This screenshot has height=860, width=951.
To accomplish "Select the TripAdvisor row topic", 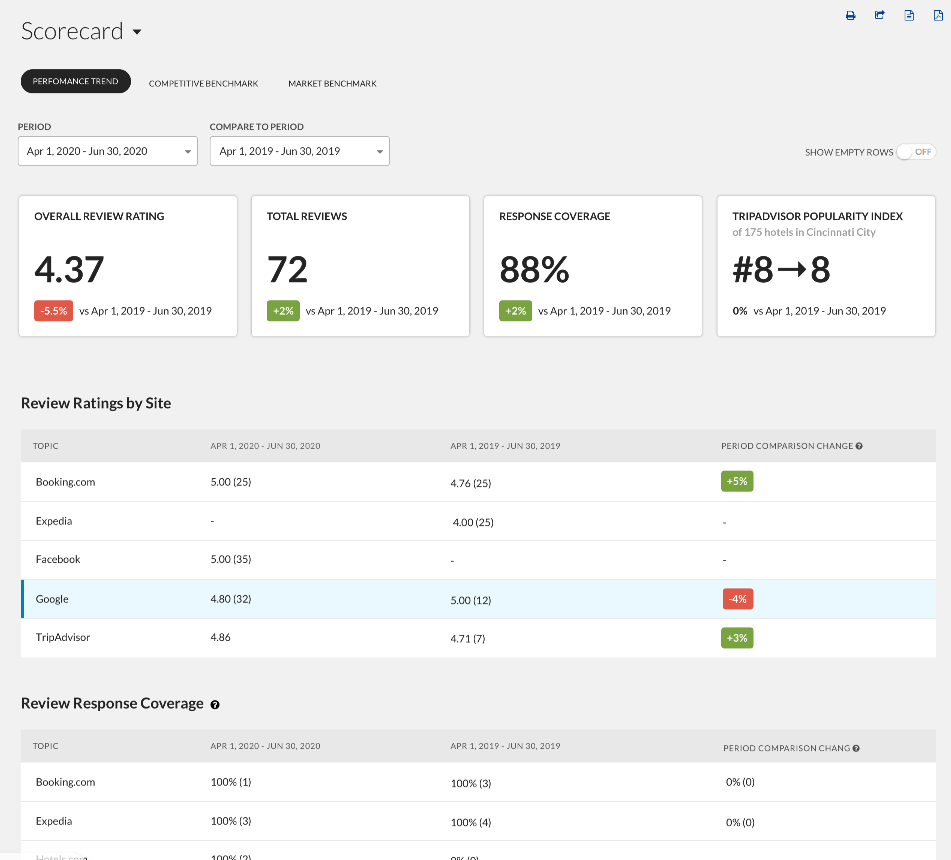I will (x=63, y=637).
